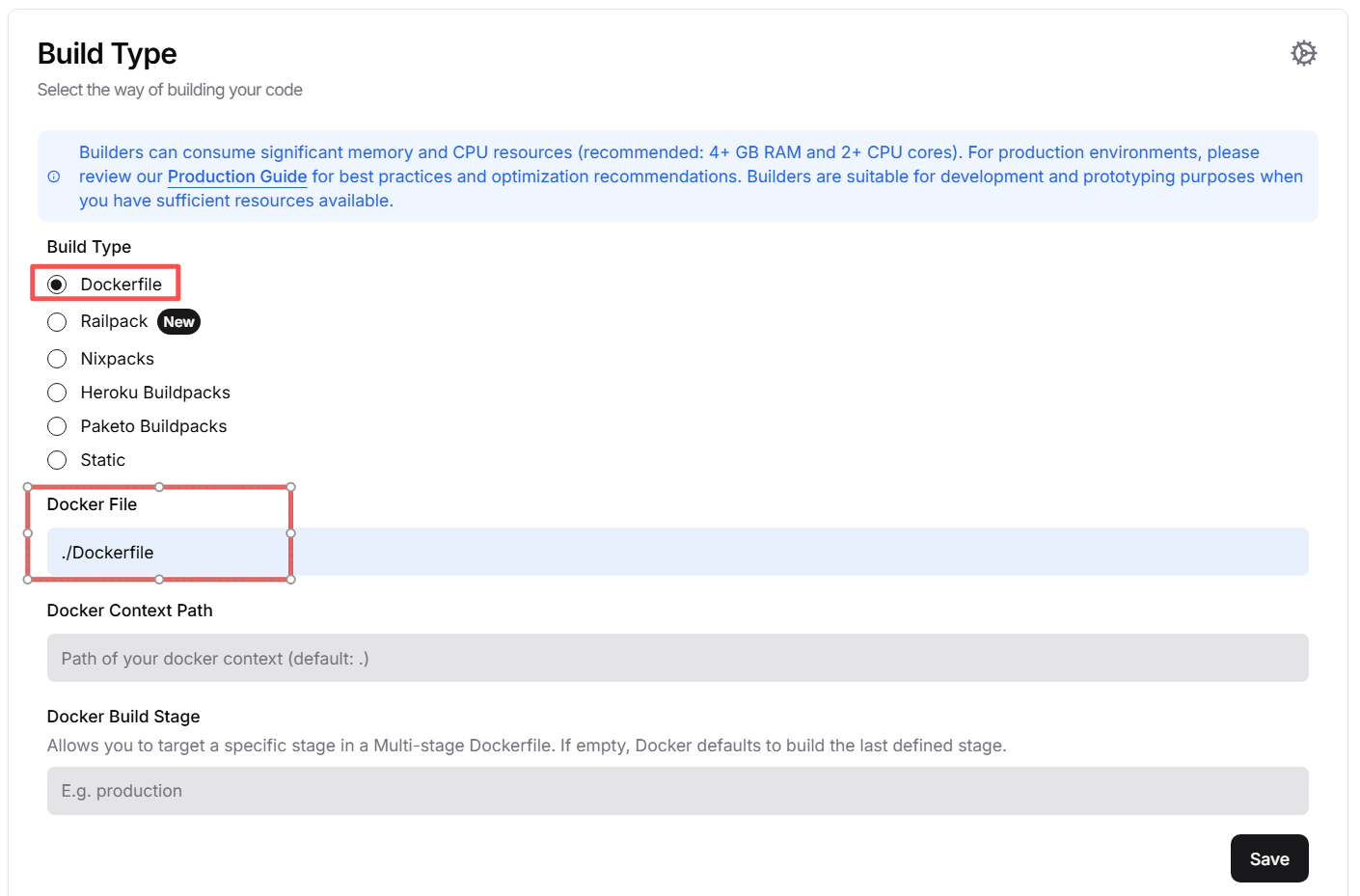Focus the Docker File path field
Viewport: 1360px width, 896px height.
pyautogui.click(x=675, y=552)
